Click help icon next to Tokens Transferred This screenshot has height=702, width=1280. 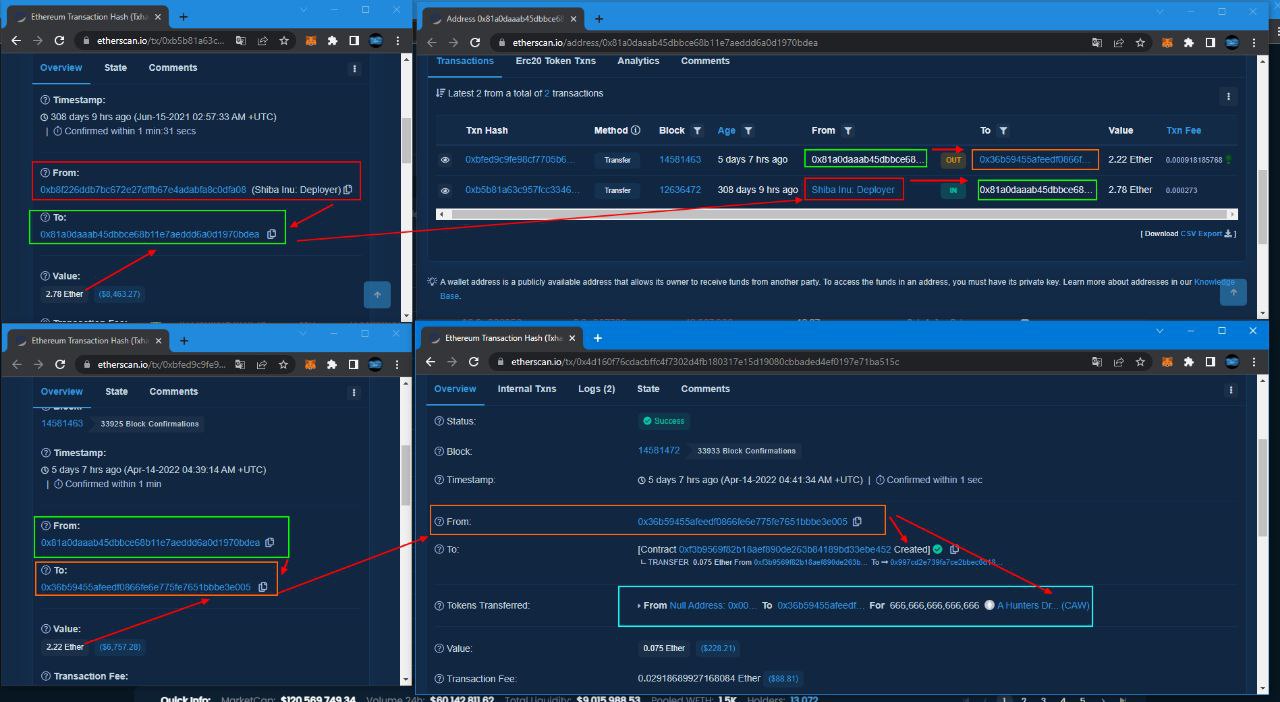tap(439, 606)
